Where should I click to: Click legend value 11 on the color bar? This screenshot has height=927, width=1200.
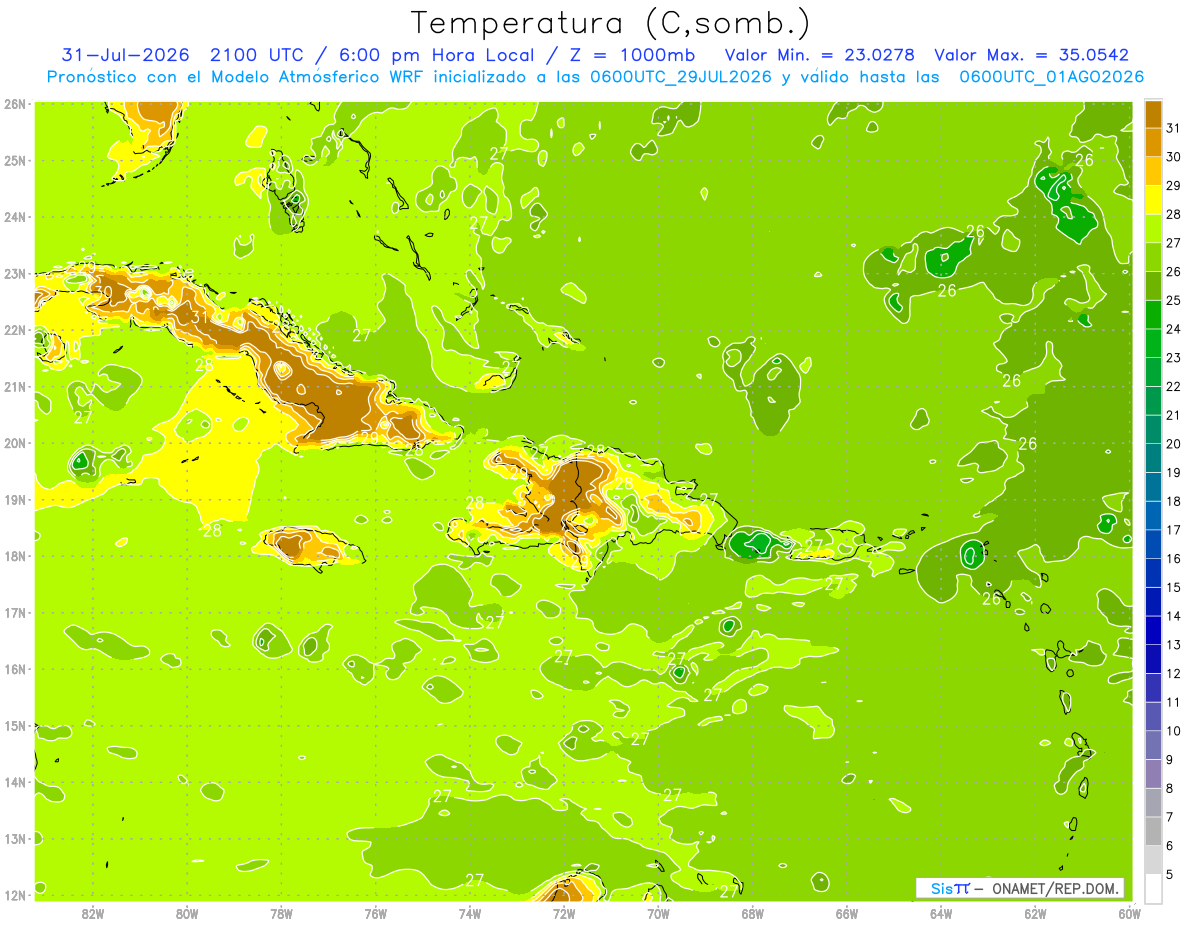(1173, 702)
